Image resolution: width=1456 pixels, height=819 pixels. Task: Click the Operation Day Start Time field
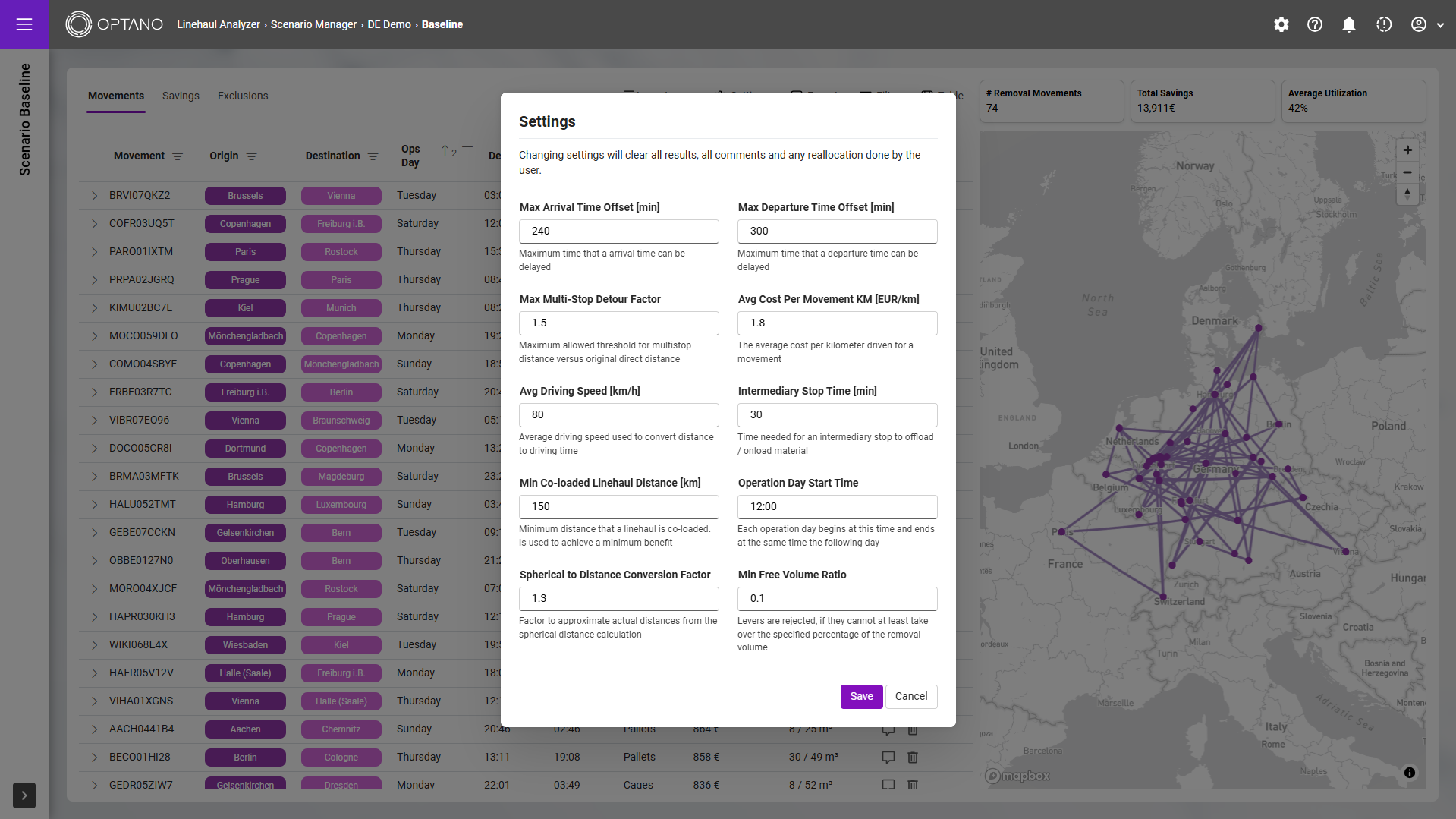[x=837, y=507]
